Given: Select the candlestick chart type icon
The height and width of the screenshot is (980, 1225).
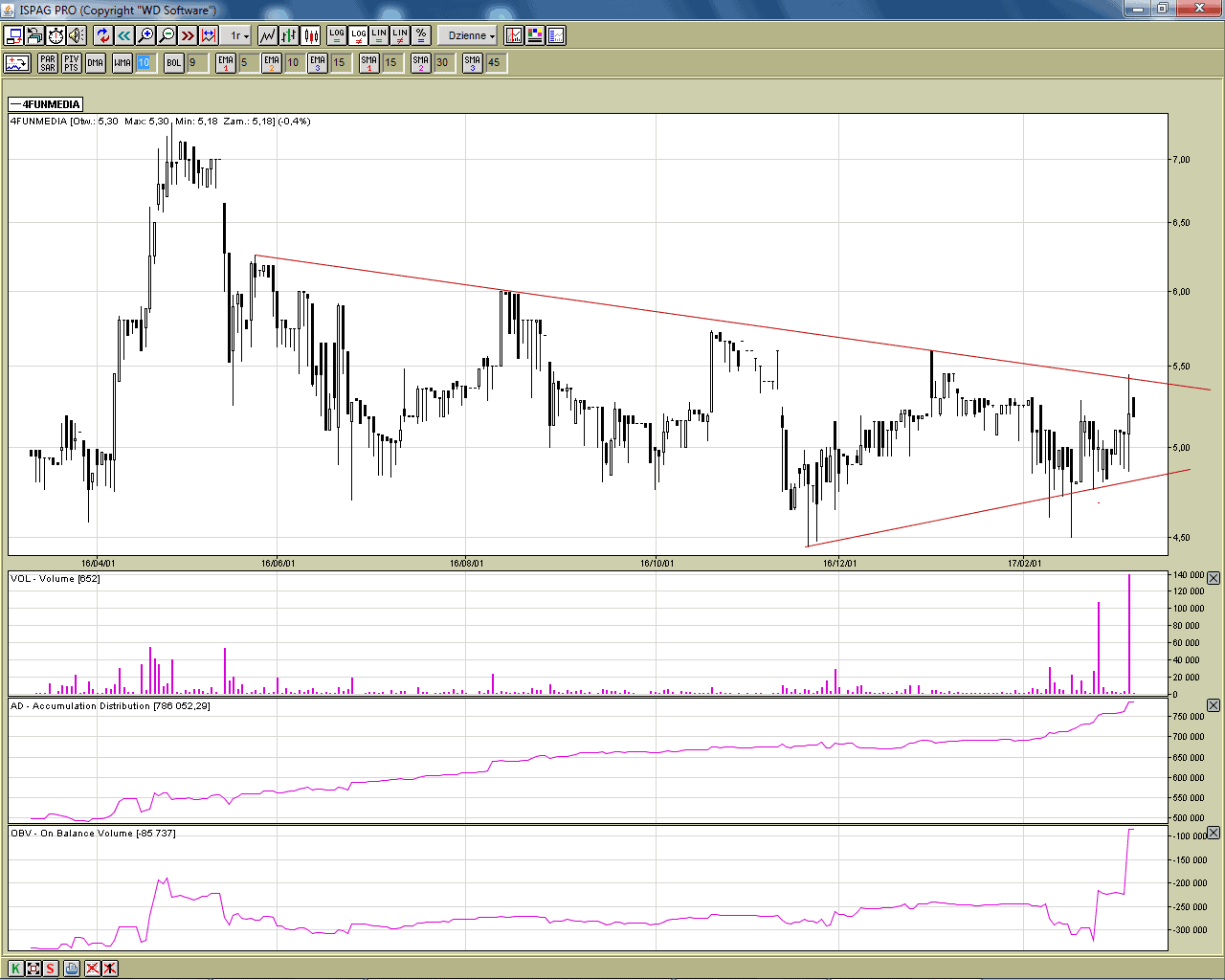Looking at the screenshot, I should click(311, 35).
